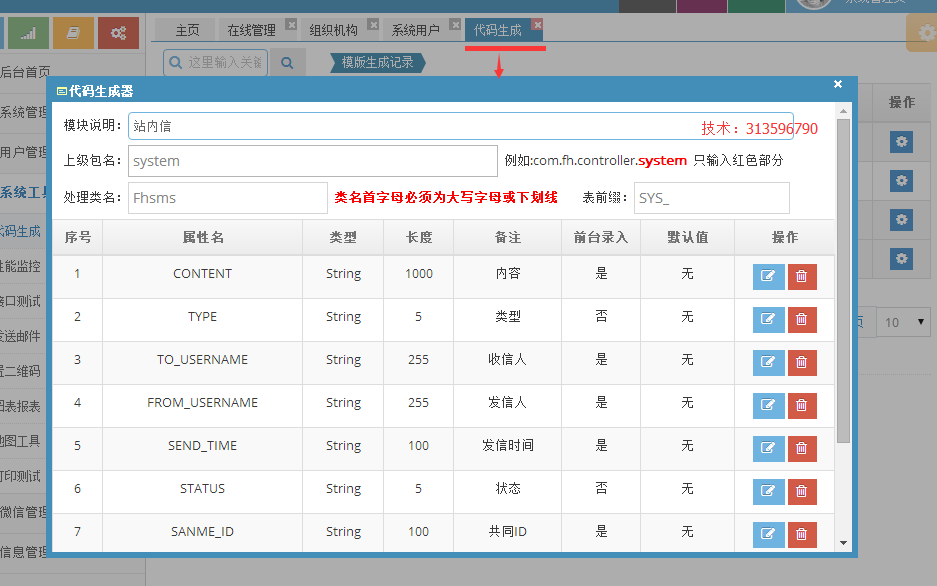Click the search magnifier icon
Viewport: 937px width, 586px height.
tap(287, 61)
